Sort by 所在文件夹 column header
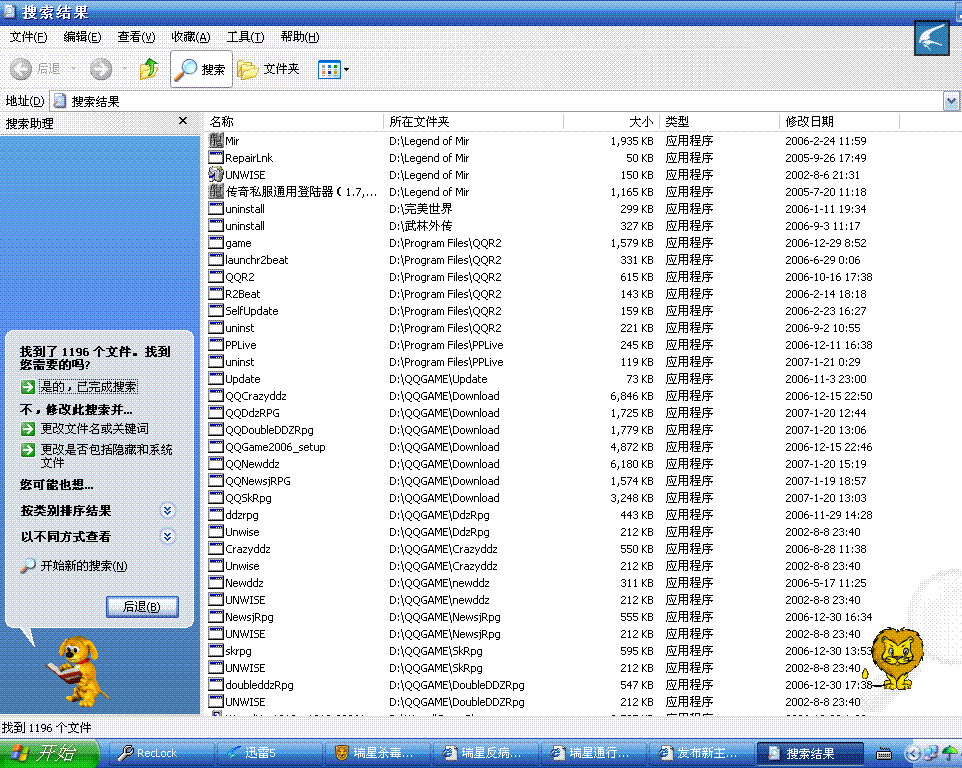 (x=473, y=121)
